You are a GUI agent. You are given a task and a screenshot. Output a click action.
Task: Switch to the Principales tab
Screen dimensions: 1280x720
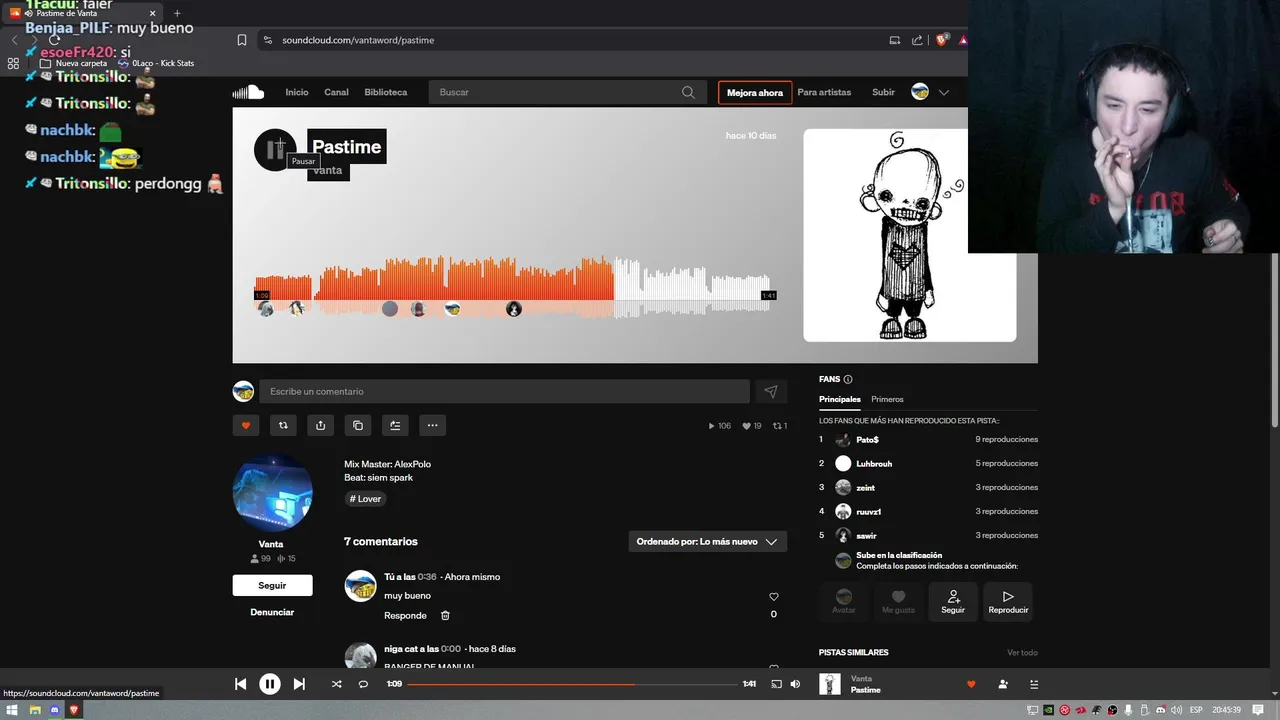(x=840, y=399)
